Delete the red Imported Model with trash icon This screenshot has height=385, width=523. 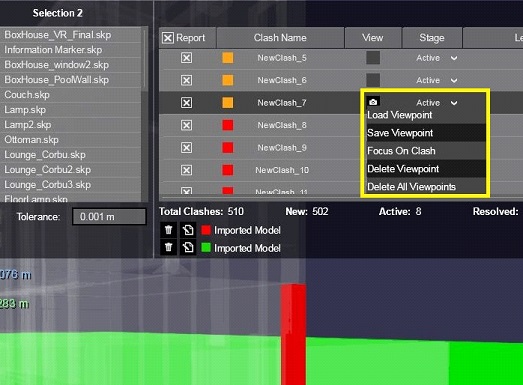pyautogui.click(x=168, y=230)
